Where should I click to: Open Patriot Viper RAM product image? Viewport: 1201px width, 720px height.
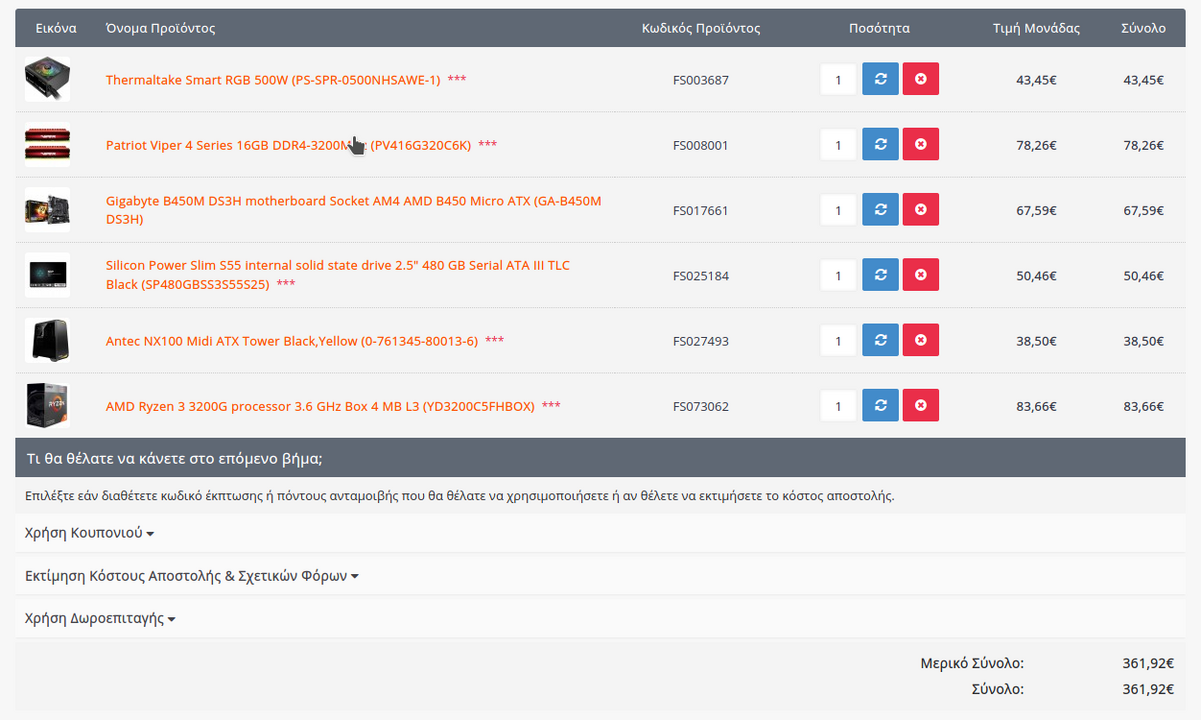point(47,145)
